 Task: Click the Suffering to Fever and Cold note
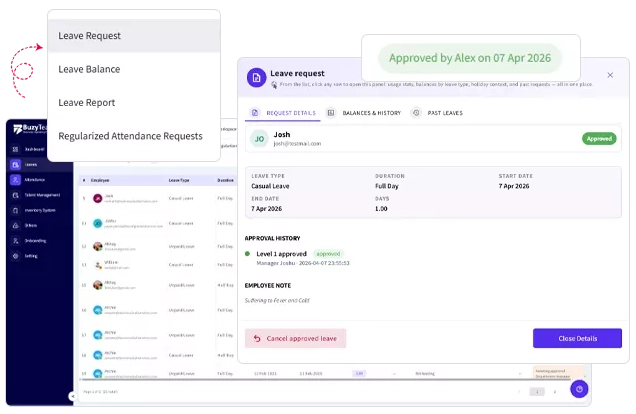277,300
